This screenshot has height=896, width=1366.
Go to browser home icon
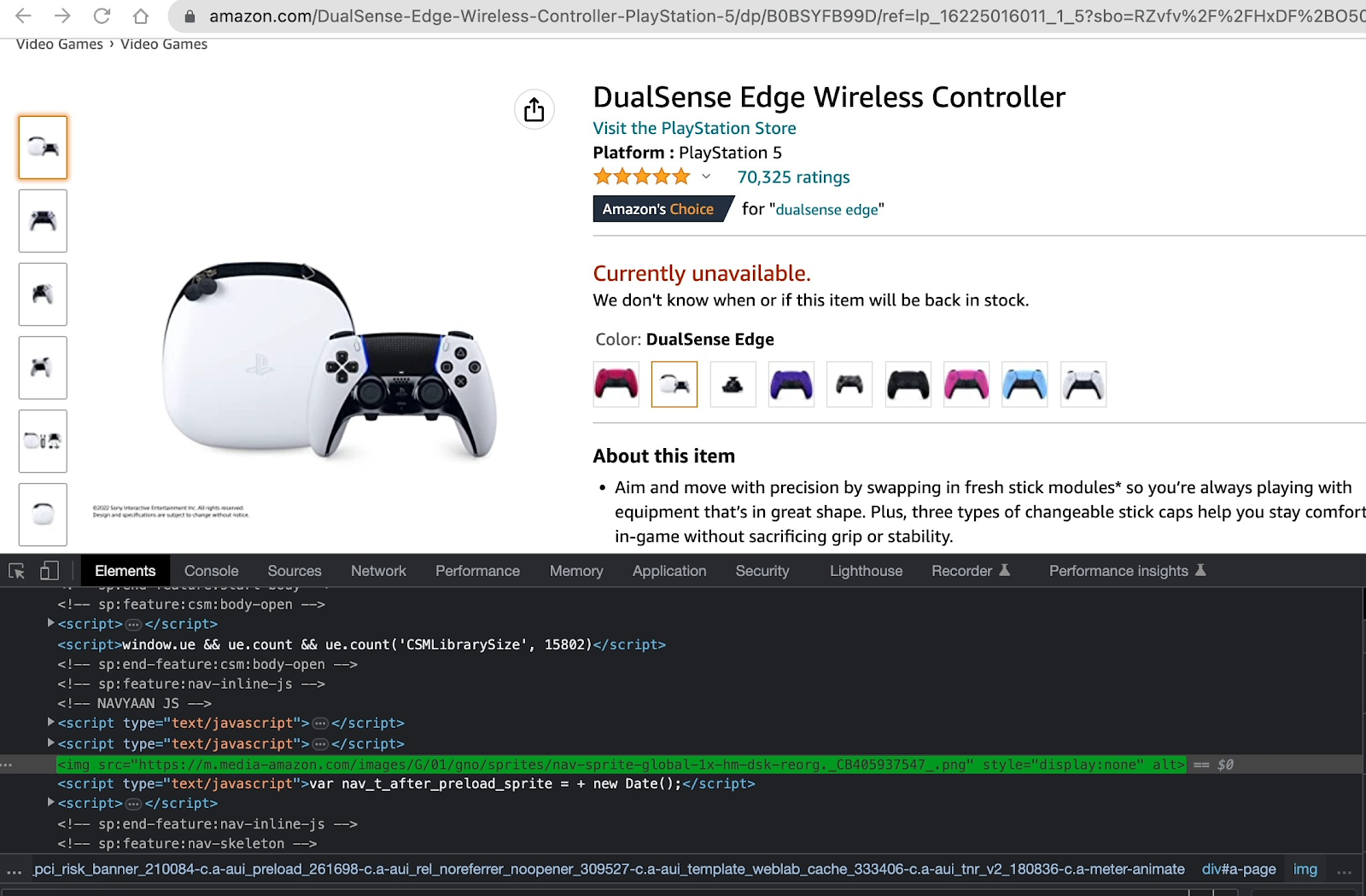(x=141, y=15)
